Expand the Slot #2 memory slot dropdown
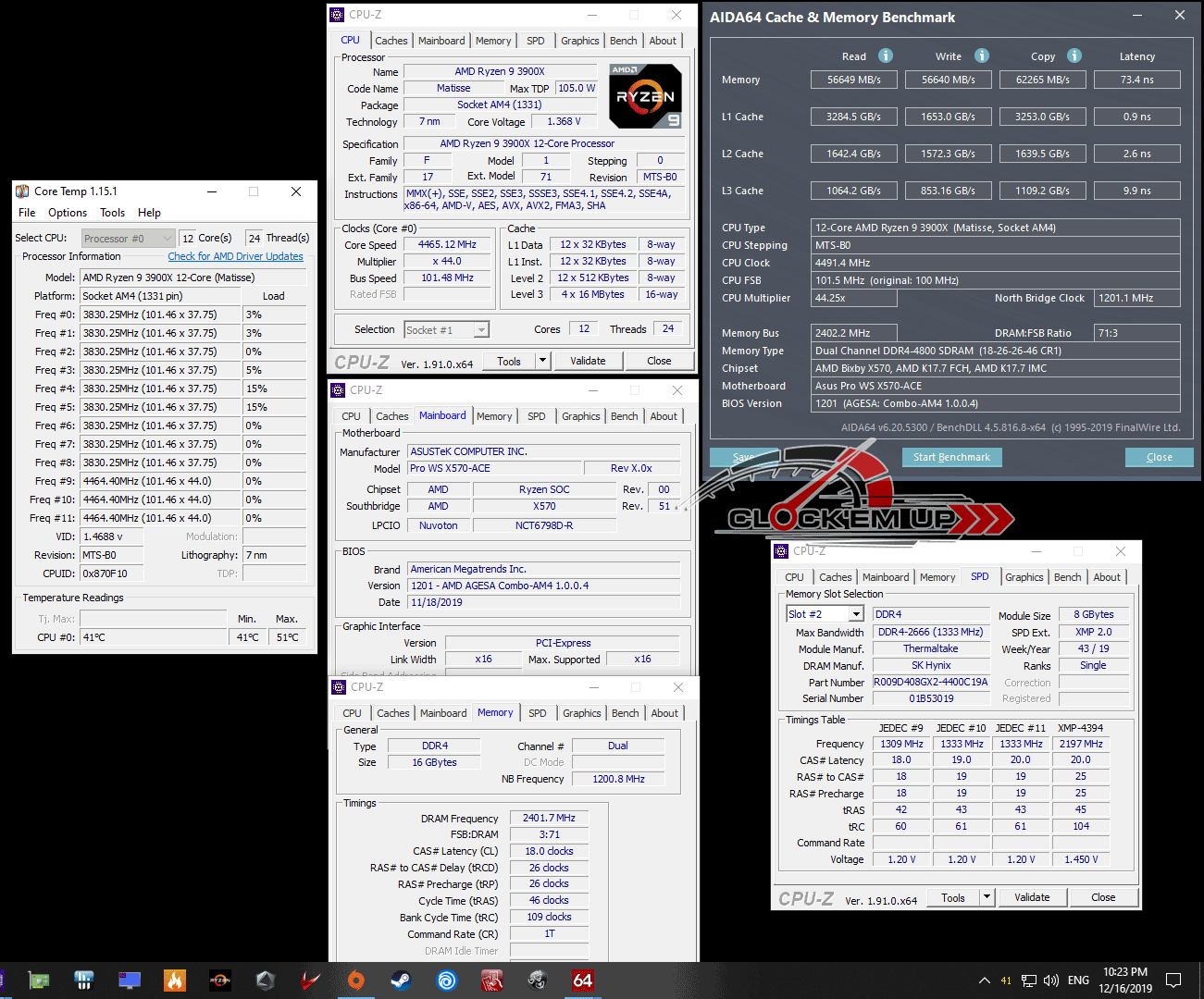The height and width of the screenshot is (999, 1204). point(825,614)
